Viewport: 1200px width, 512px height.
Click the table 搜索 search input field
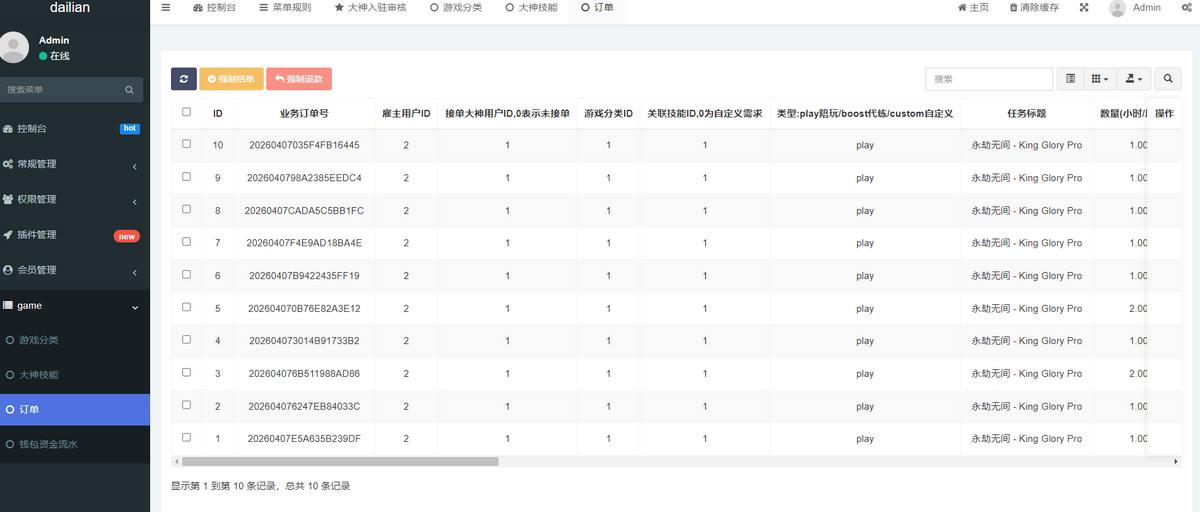(x=989, y=79)
